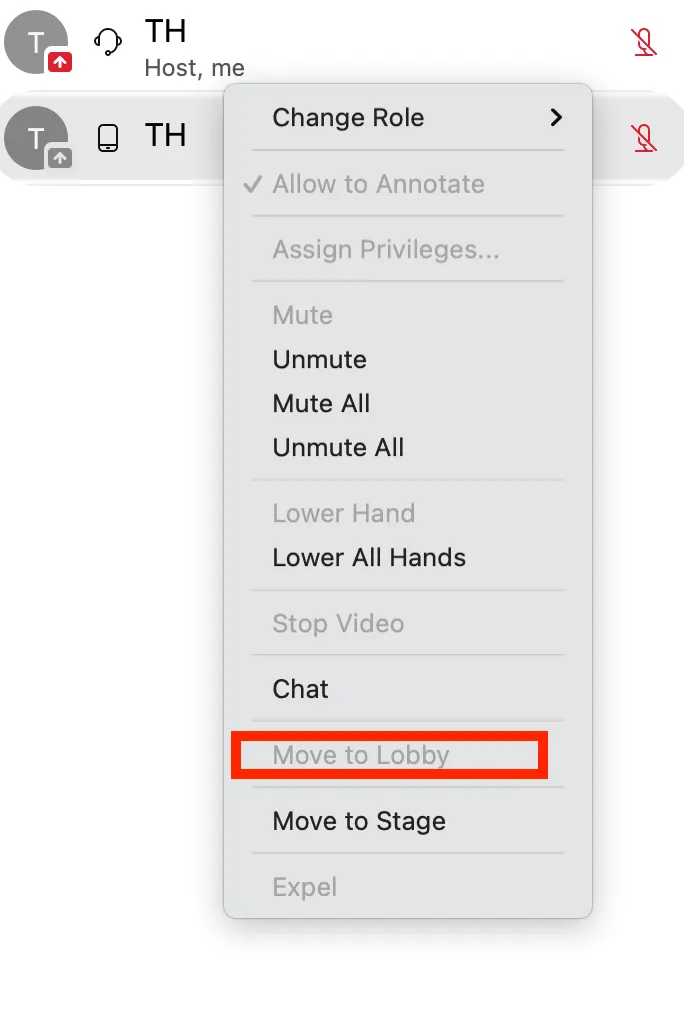Click the red share badge on host avatar
The width and height of the screenshot is (684, 1022).
(60, 62)
